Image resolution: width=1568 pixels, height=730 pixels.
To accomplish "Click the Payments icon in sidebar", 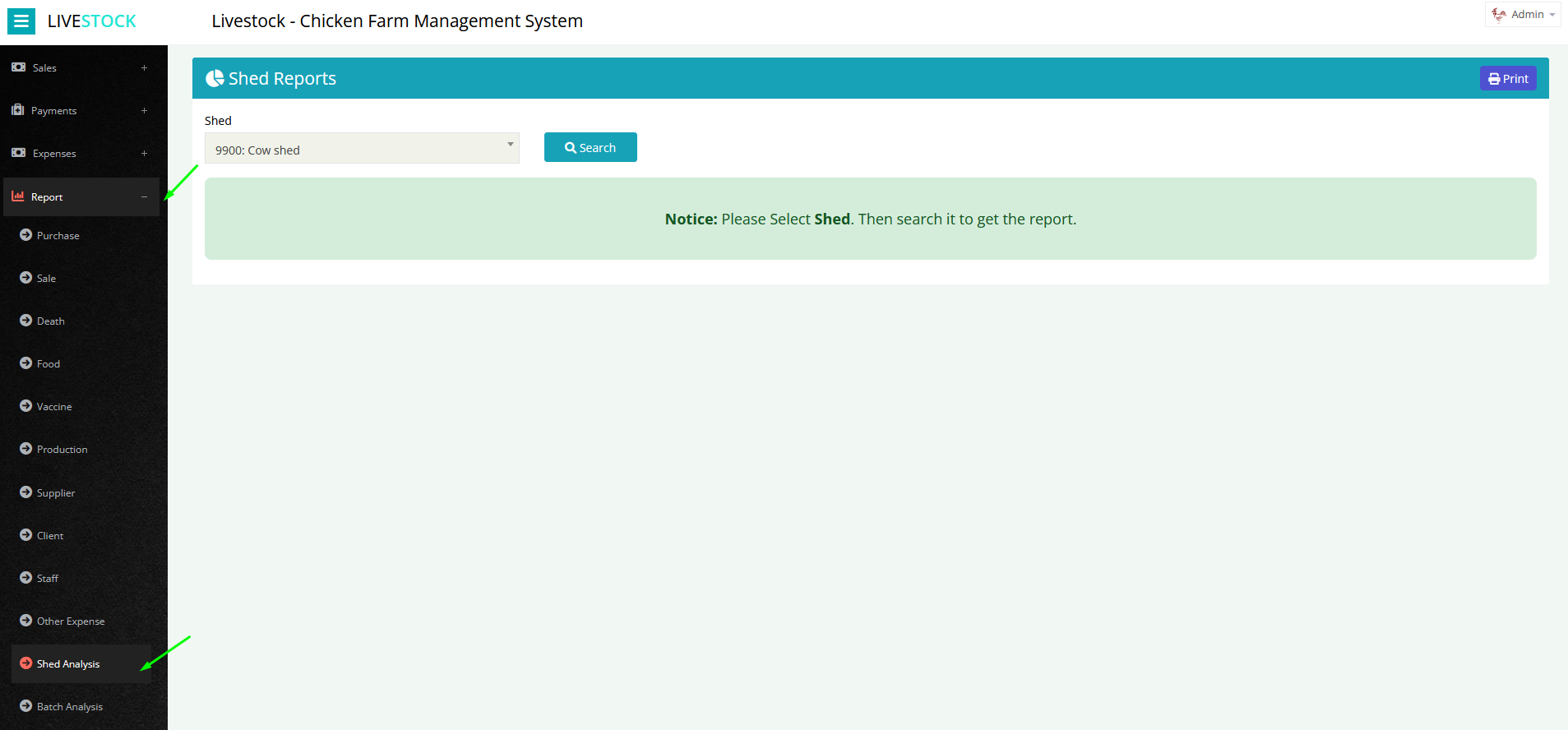I will point(18,110).
